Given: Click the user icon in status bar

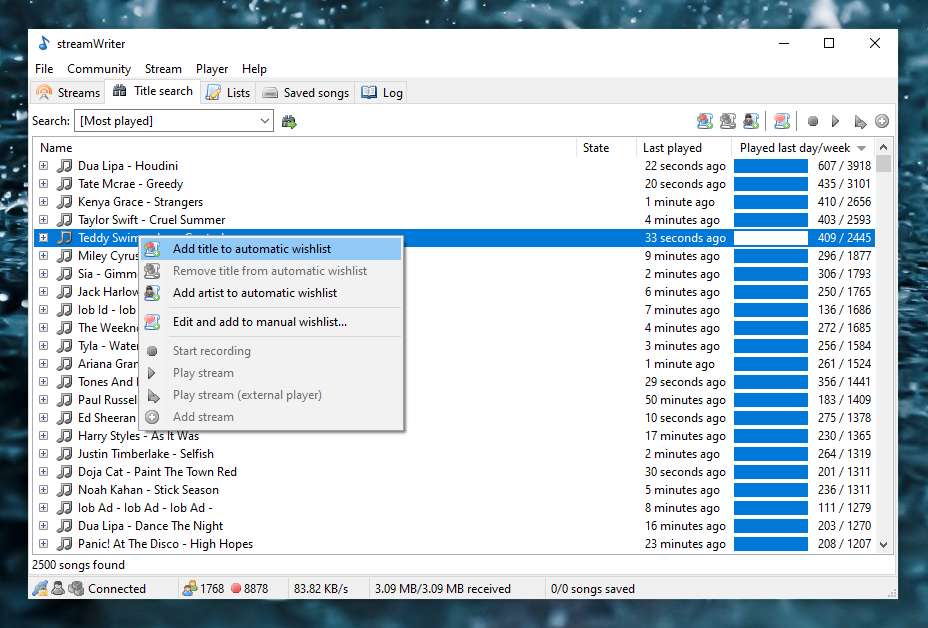Looking at the screenshot, I should click(x=58, y=588).
